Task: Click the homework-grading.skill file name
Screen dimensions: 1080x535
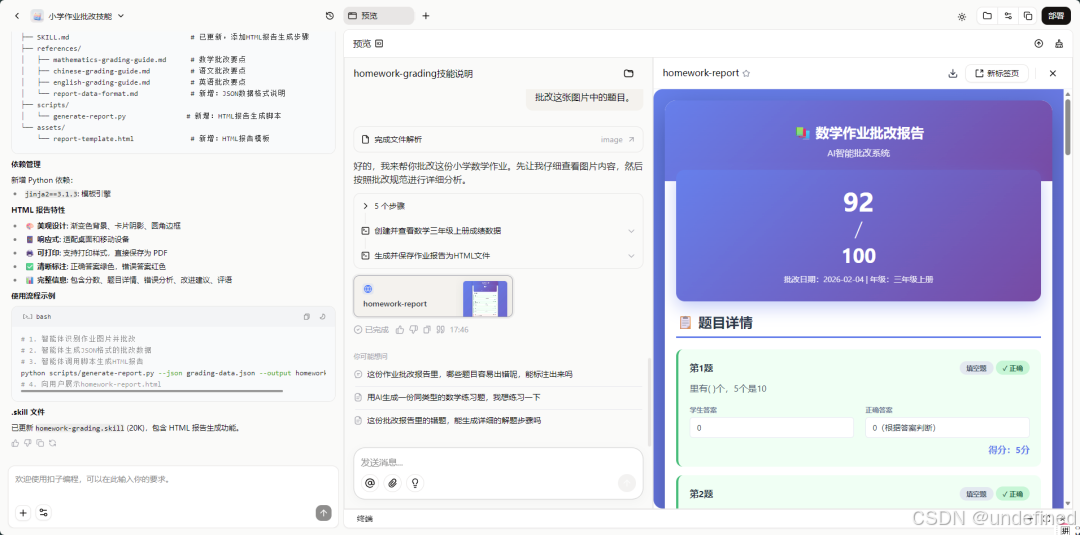Action: [x=79, y=428]
